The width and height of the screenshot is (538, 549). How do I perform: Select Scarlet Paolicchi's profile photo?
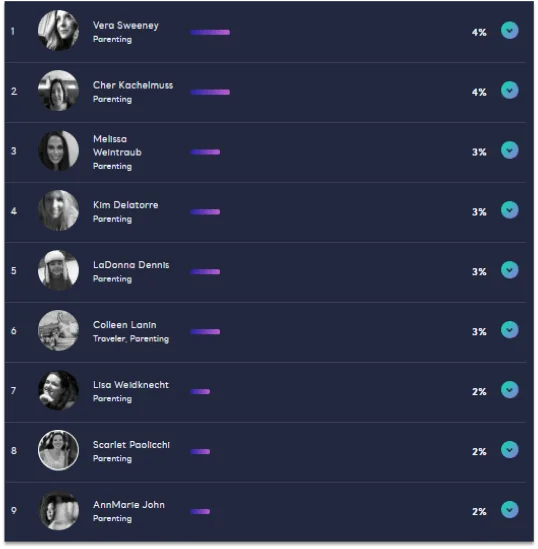tap(58, 450)
